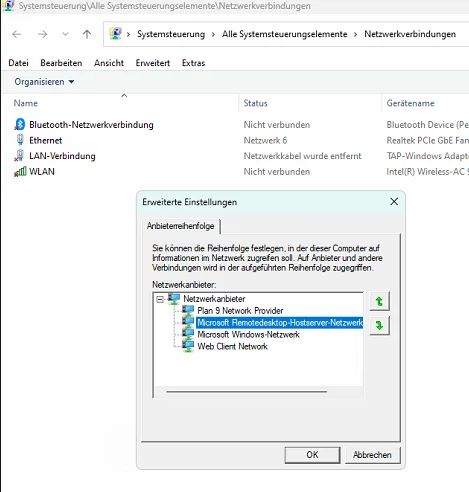Click the Microsoft Remotedesktop-Hostserver-Netzwerk icon
This screenshot has width=469, height=492.
[x=188, y=322]
